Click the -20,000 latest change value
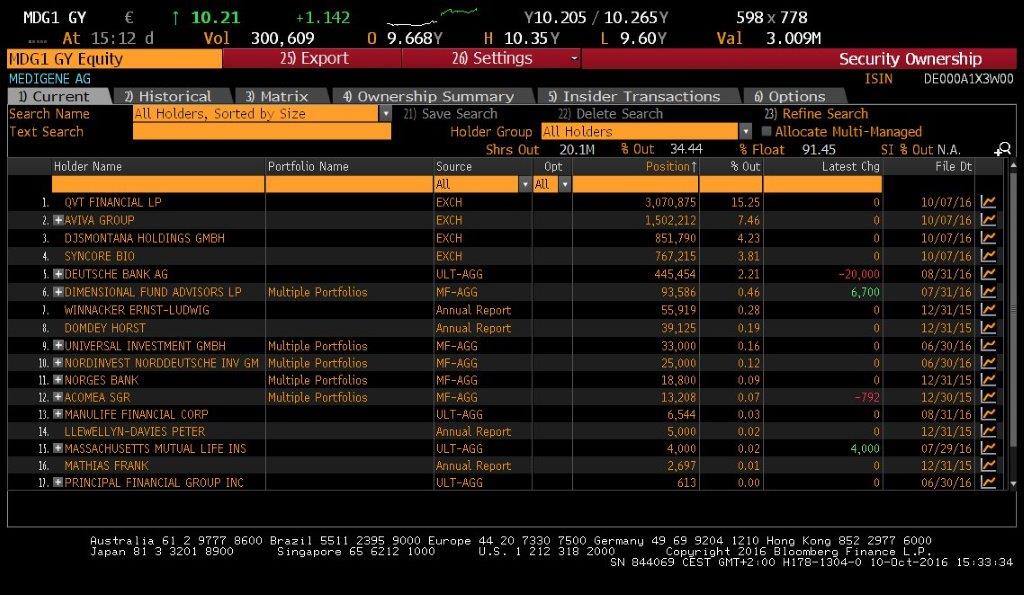1024x595 pixels. (x=859, y=274)
